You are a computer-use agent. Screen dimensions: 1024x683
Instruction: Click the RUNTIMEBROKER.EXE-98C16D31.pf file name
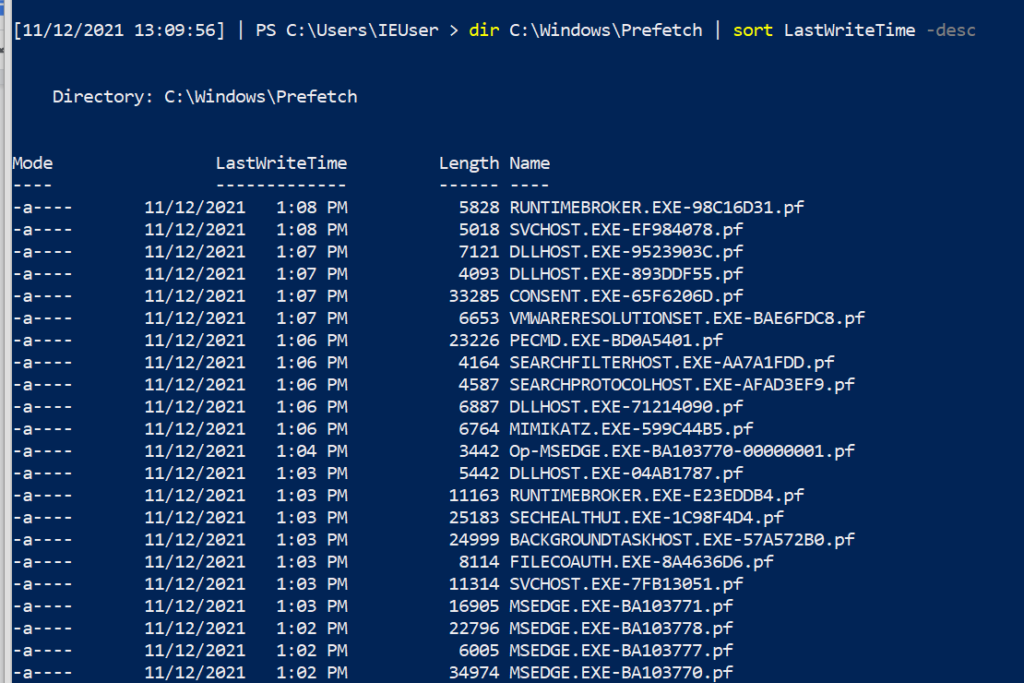(657, 207)
